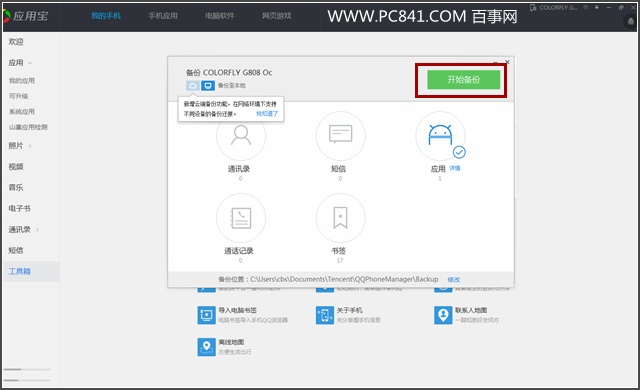Dismiss tooltip with 我知道了 link
Viewport: 640px width, 390px height.
[x=267, y=114]
